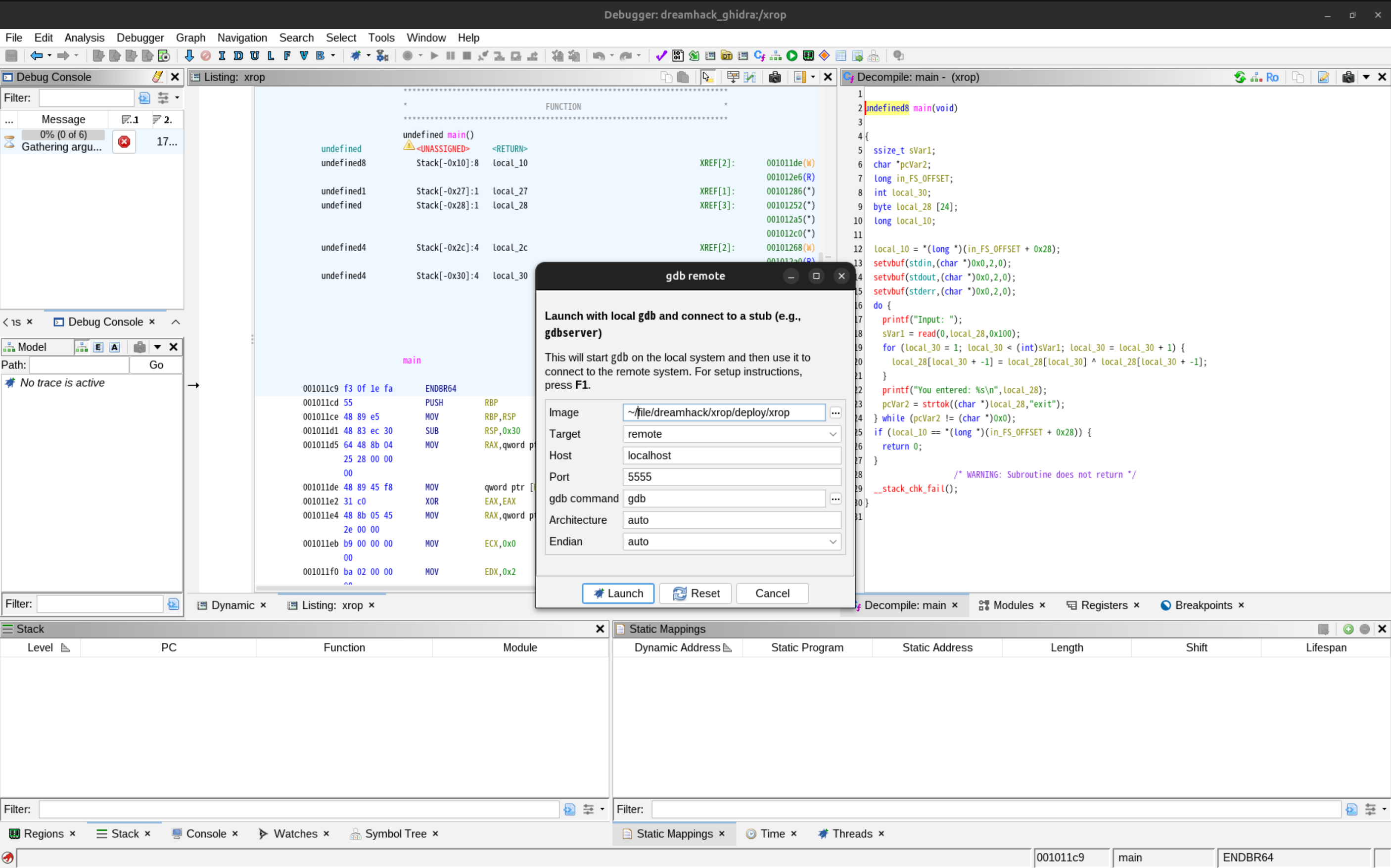1391x868 pixels.
Task: Toggle Listing diff-view chart icon
Action: (x=749, y=77)
